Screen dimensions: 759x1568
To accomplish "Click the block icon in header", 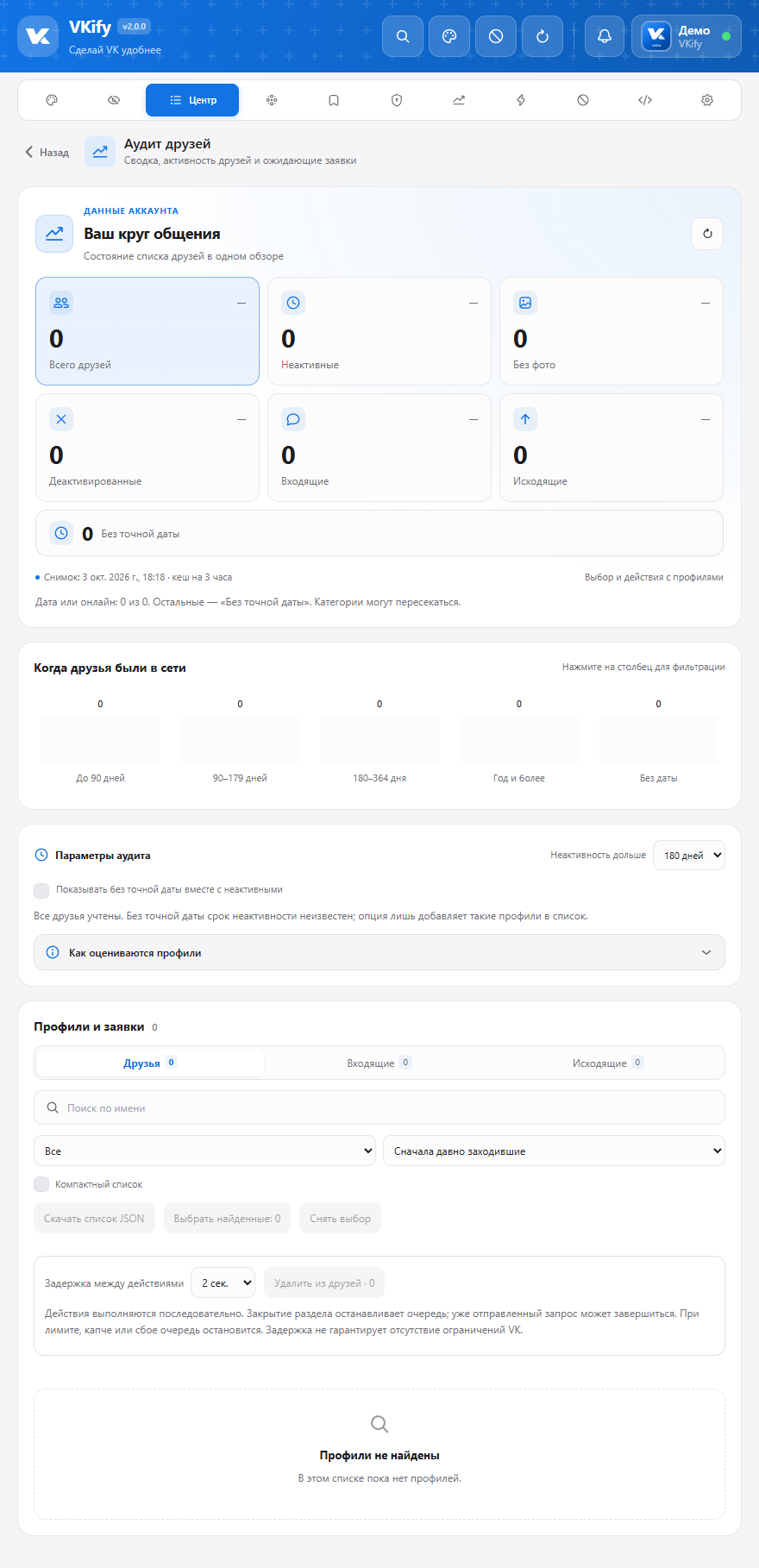I will 496,36.
